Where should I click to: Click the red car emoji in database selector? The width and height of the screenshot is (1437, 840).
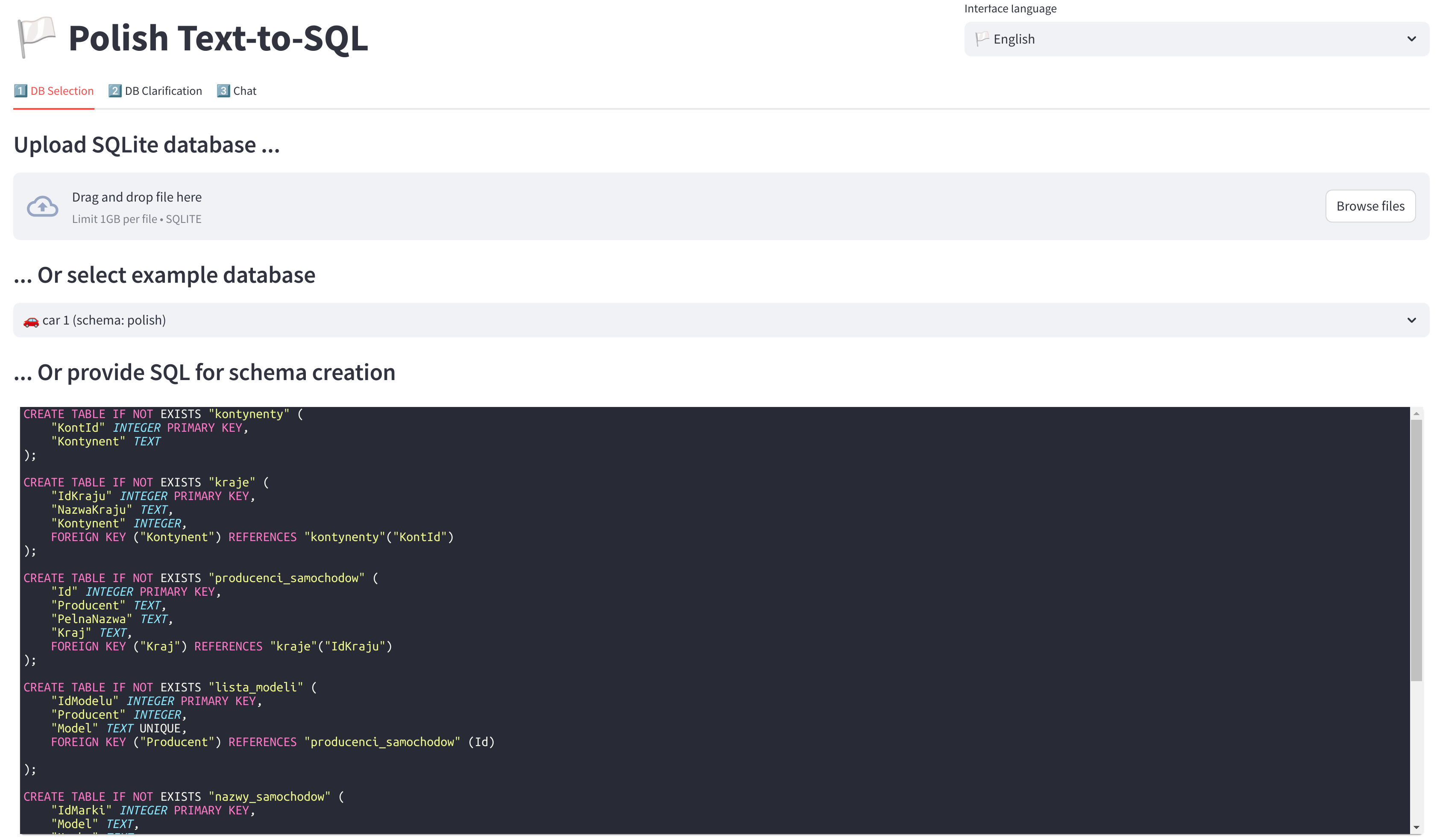coord(31,321)
